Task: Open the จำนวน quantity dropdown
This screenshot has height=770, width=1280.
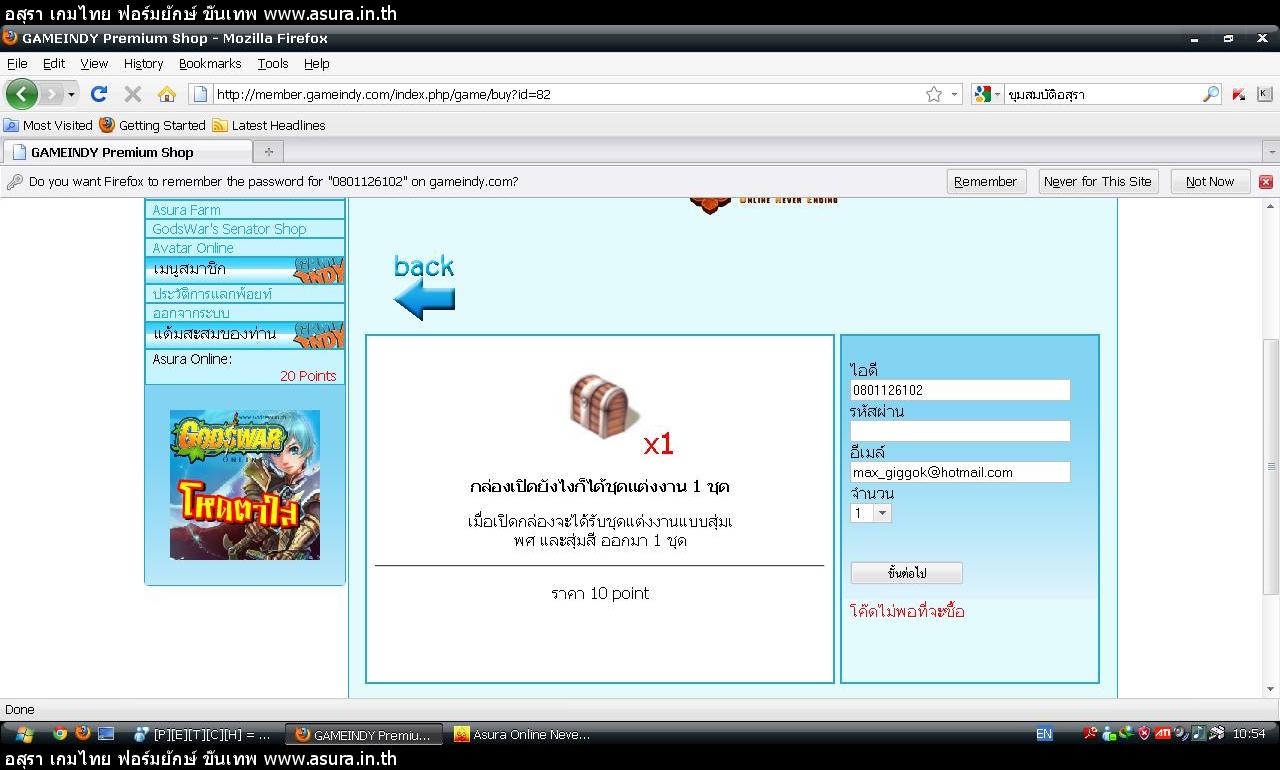Action: click(870, 513)
